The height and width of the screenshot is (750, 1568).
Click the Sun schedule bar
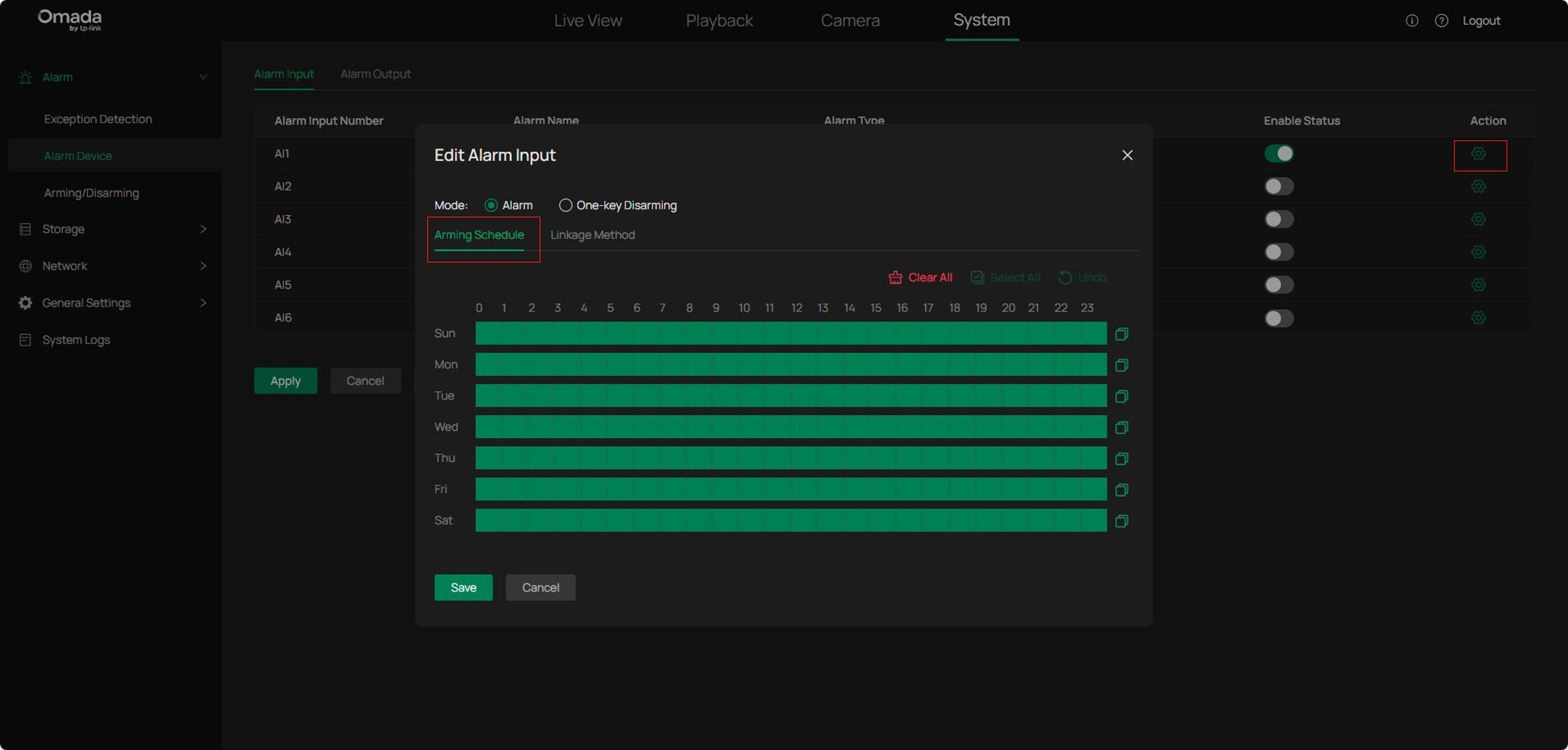pyautogui.click(x=791, y=333)
